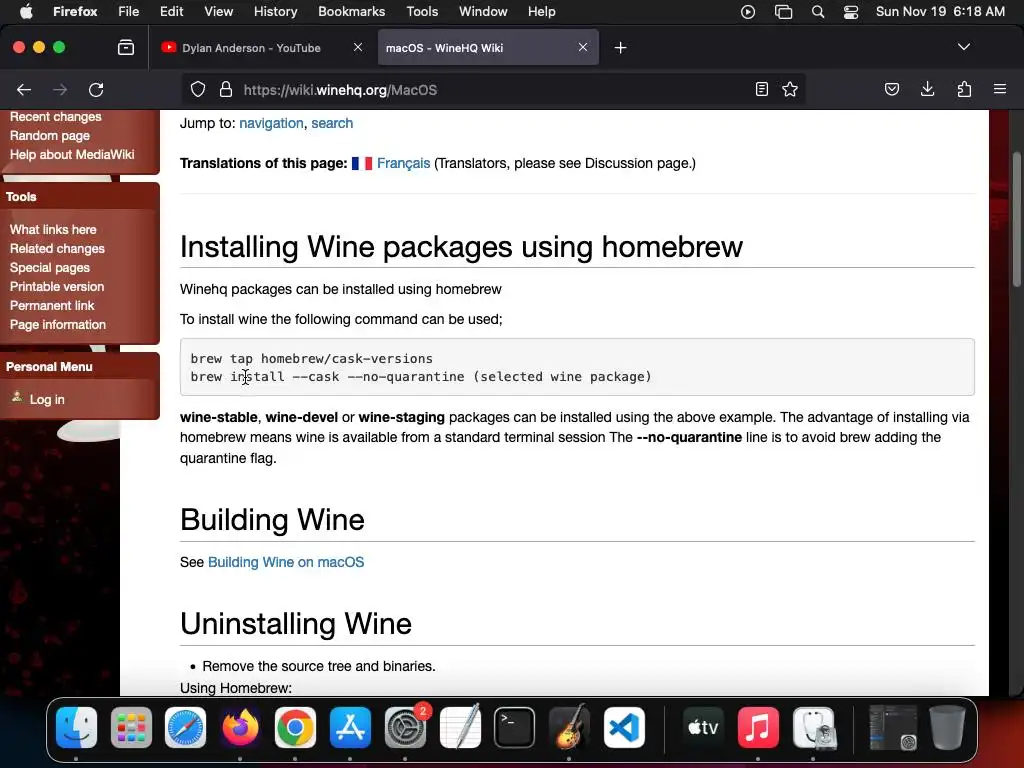Open the Window menu
Viewport: 1024px width, 768px height.
(x=483, y=11)
